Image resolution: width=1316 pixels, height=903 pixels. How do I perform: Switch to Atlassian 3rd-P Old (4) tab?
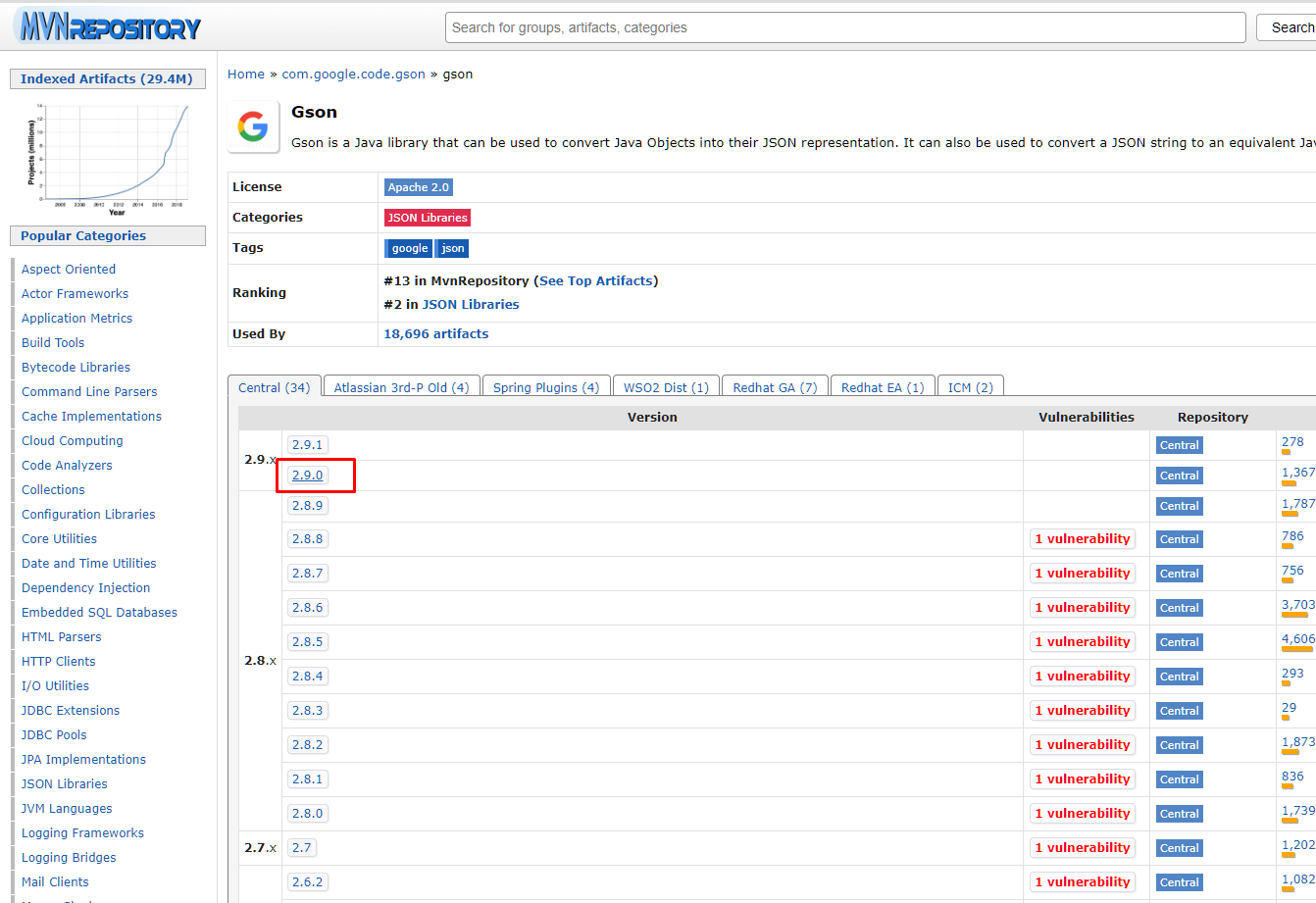pos(401,387)
